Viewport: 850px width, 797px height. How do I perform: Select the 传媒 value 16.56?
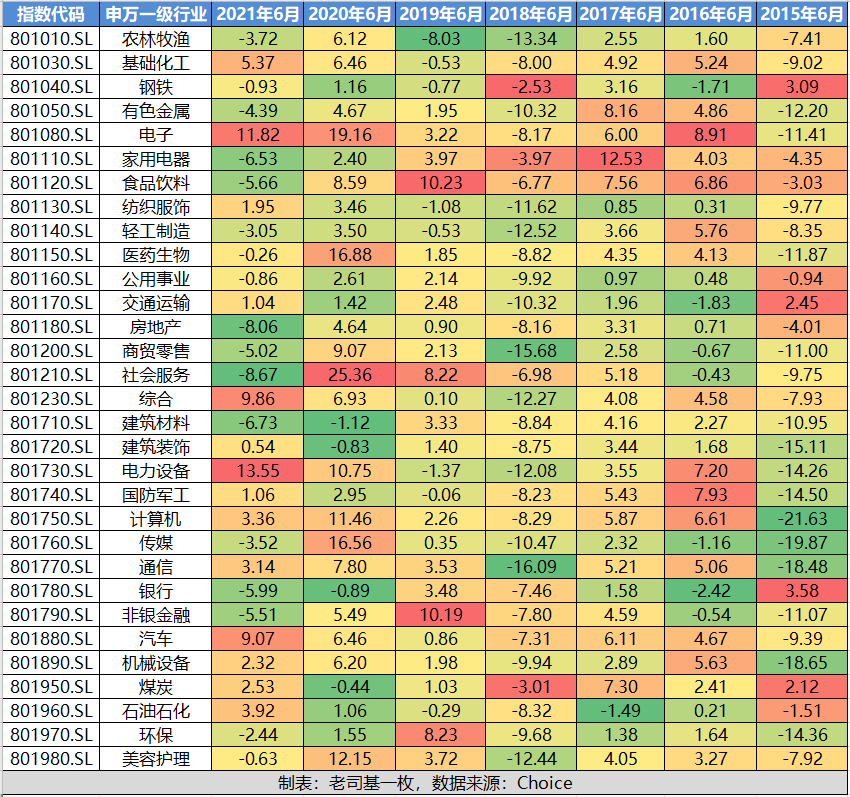click(x=350, y=543)
